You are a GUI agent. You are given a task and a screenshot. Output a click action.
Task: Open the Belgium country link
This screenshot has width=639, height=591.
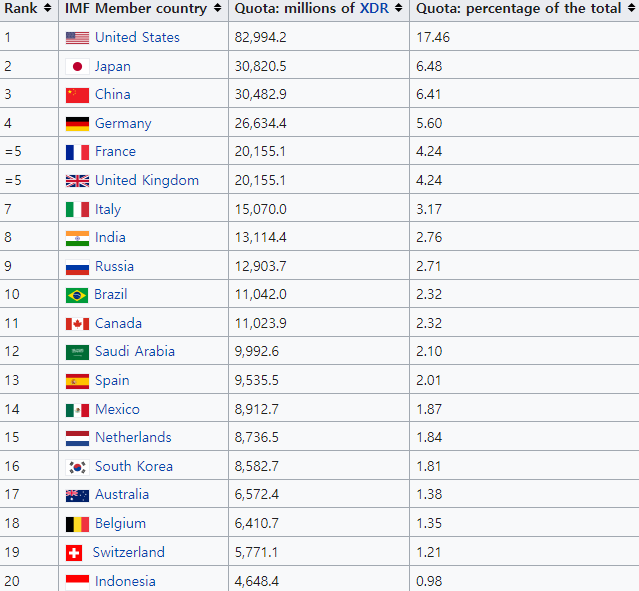[120, 524]
